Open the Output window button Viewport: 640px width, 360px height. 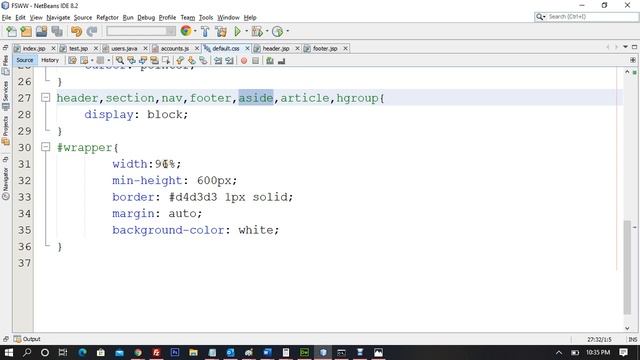pos(27,339)
